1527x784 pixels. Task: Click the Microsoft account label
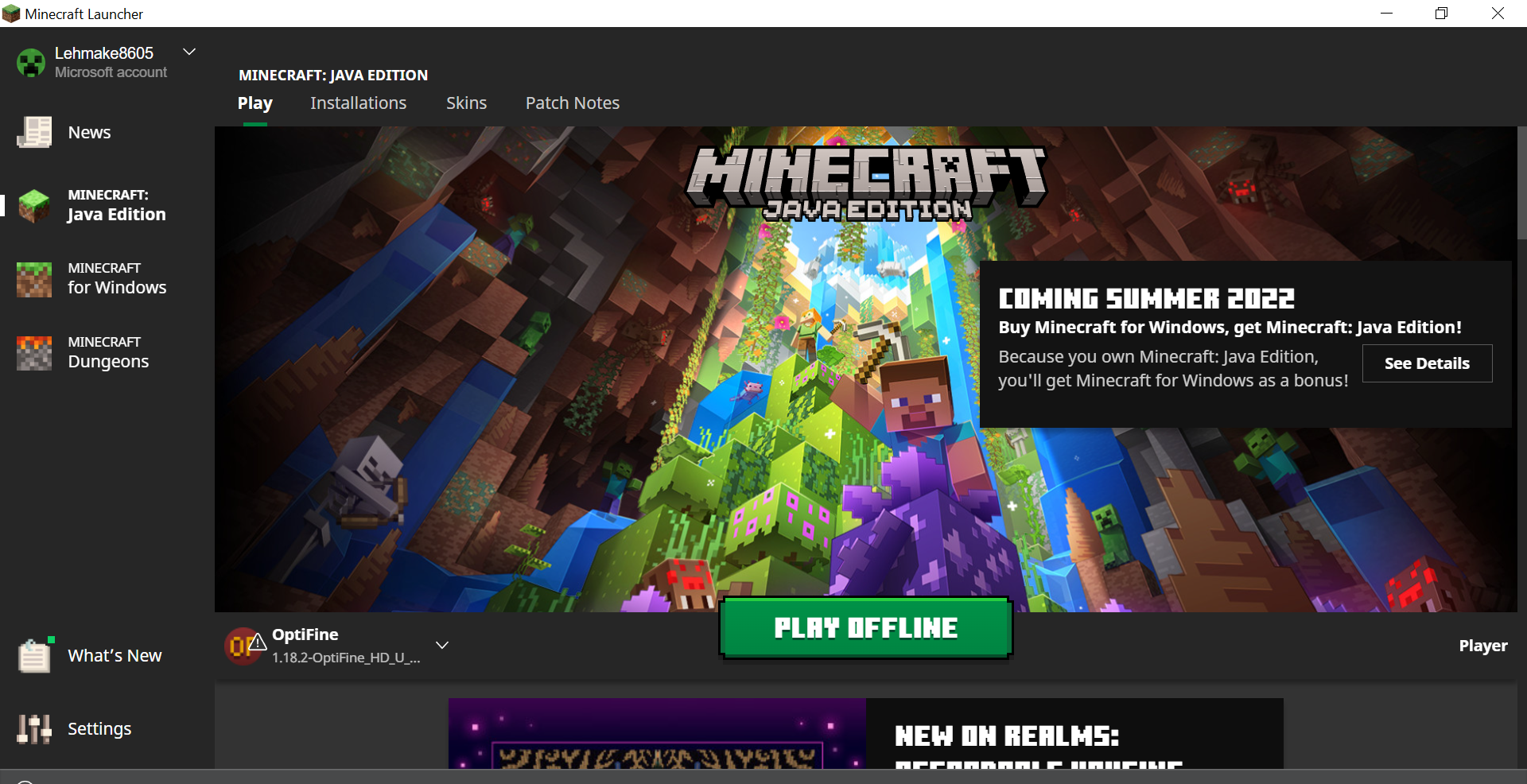(x=111, y=72)
